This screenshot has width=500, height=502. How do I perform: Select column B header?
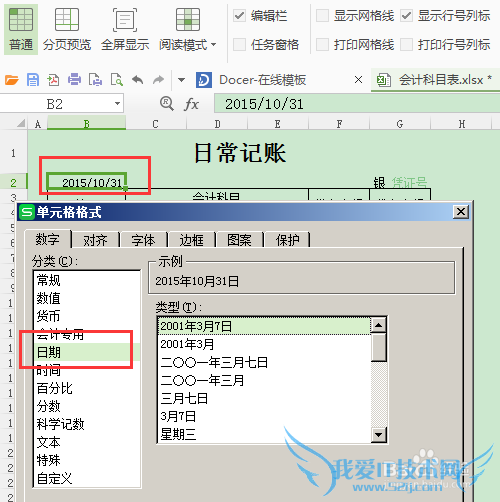click(x=87, y=124)
